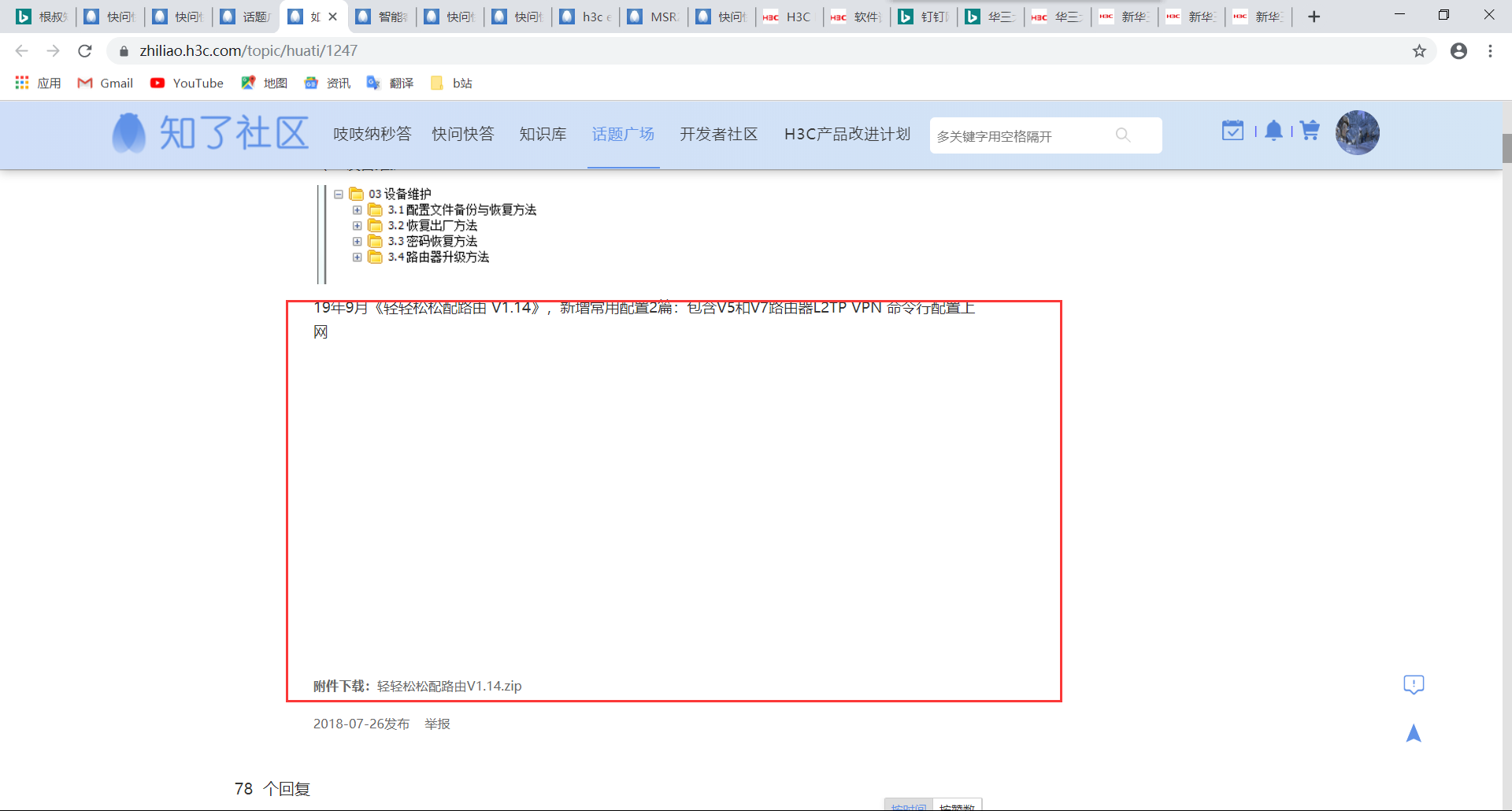Open the 知识库 menu item

click(x=543, y=134)
